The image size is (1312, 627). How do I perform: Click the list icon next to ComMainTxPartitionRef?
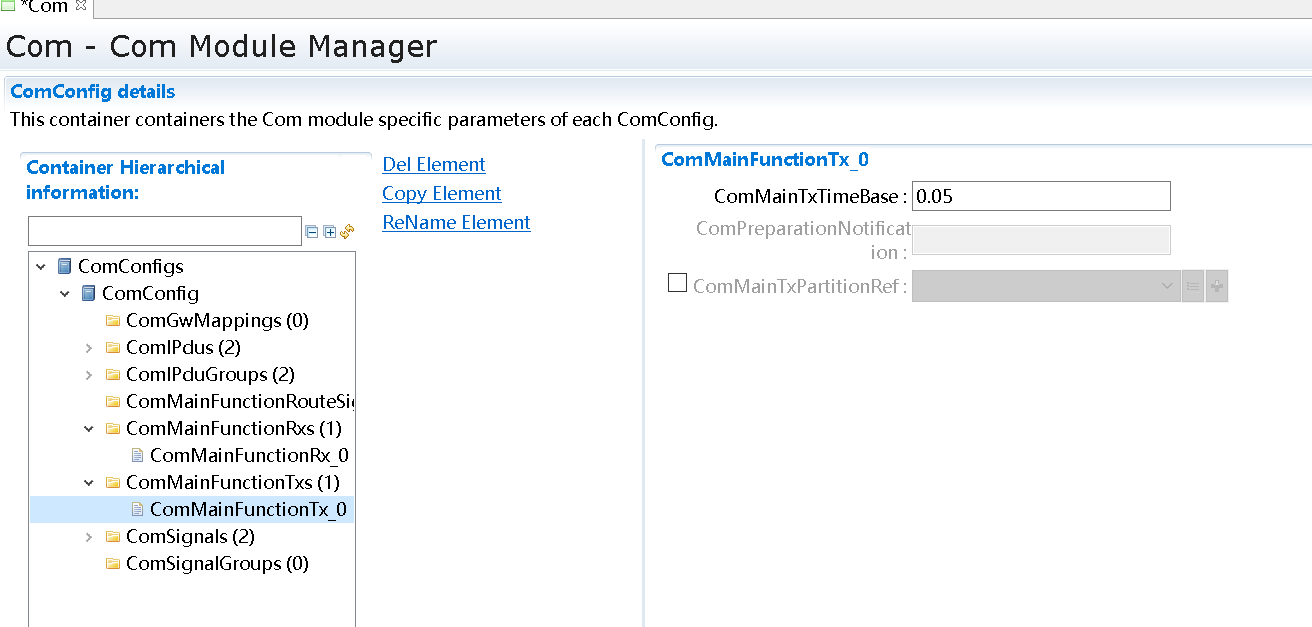1193,286
